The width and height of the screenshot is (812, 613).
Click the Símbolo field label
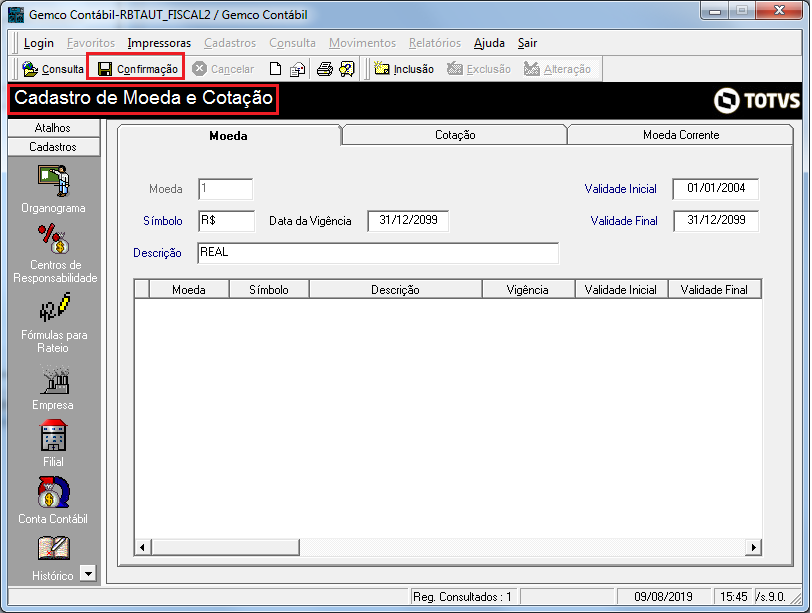pyautogui.click(x=163, y=221)
